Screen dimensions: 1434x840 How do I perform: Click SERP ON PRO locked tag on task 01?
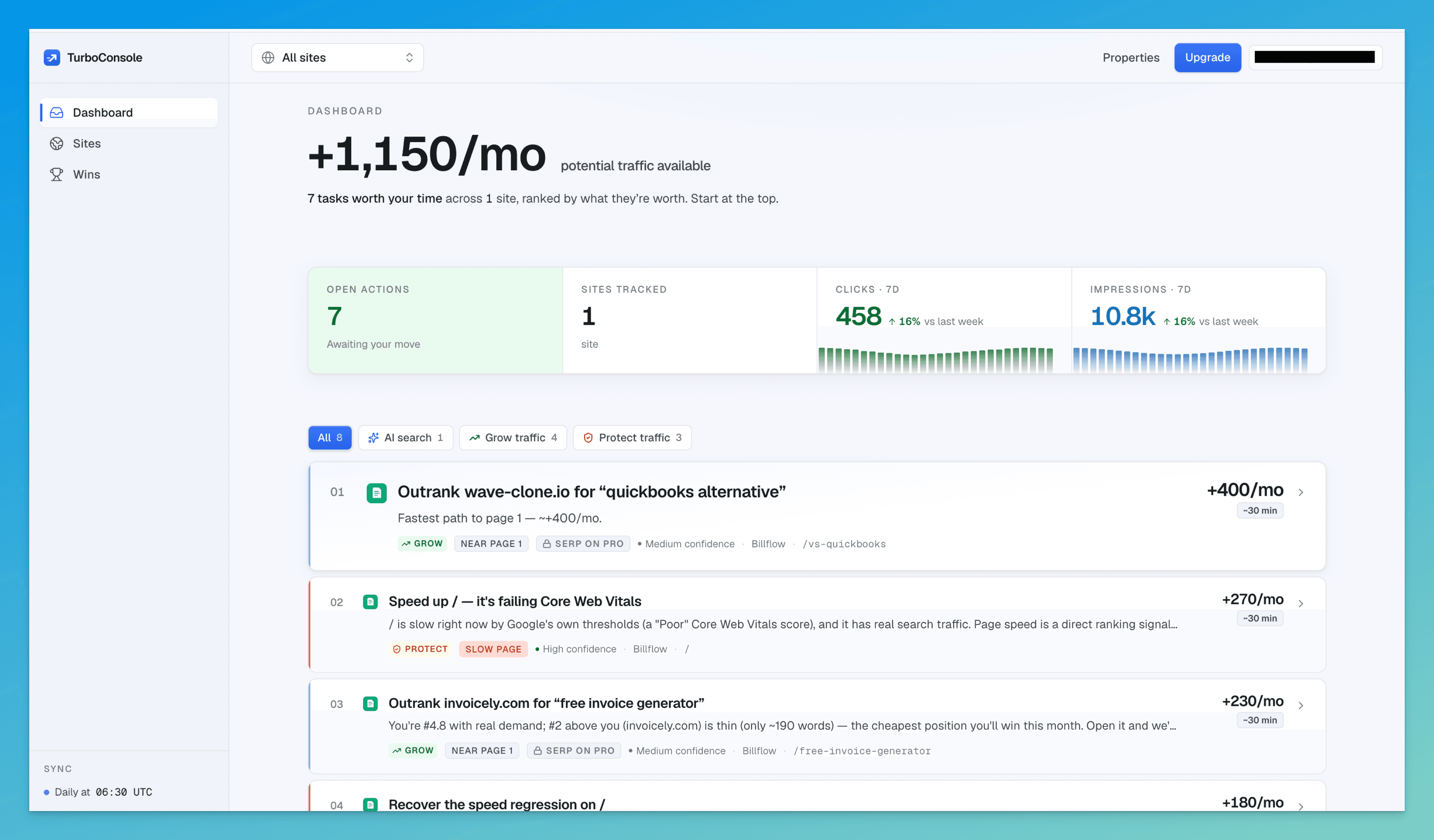click(583, 544)
